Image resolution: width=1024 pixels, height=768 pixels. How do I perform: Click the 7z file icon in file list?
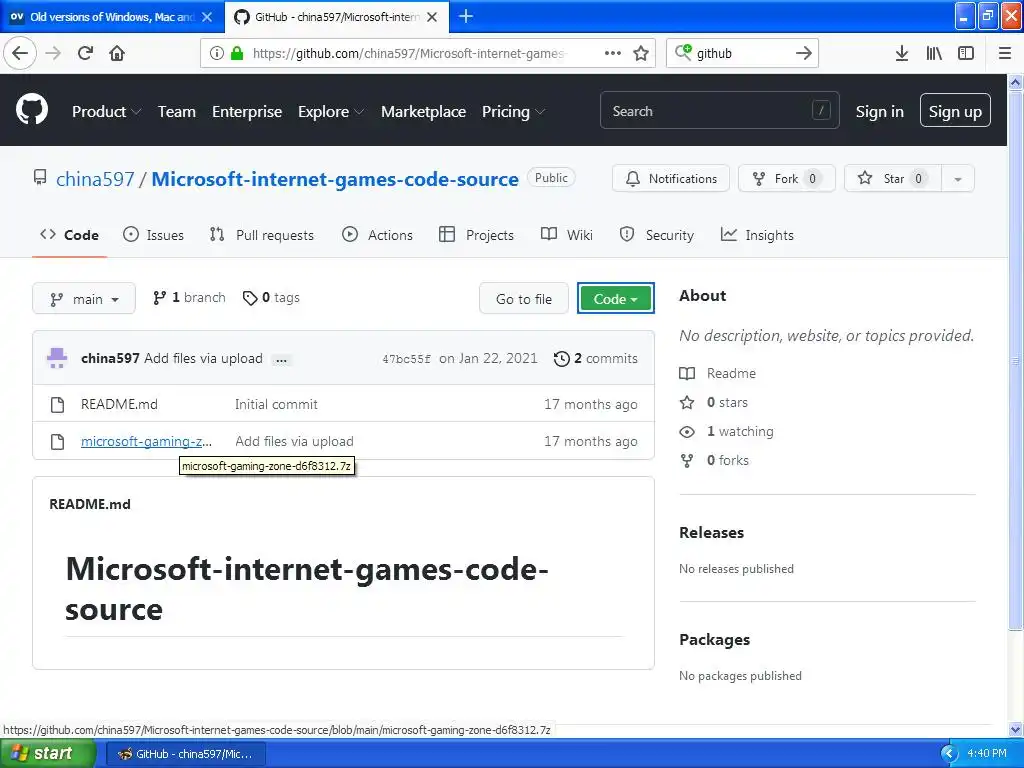pos(57,441)
